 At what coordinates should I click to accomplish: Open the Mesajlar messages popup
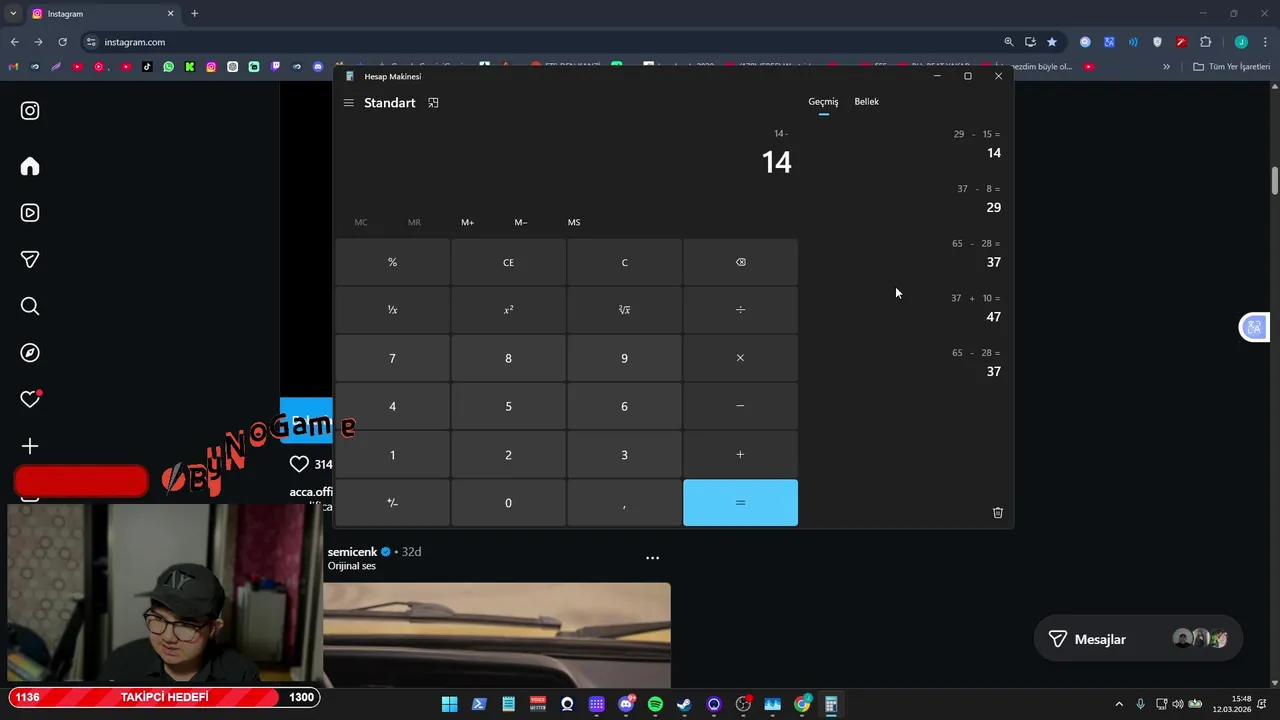1137,639
